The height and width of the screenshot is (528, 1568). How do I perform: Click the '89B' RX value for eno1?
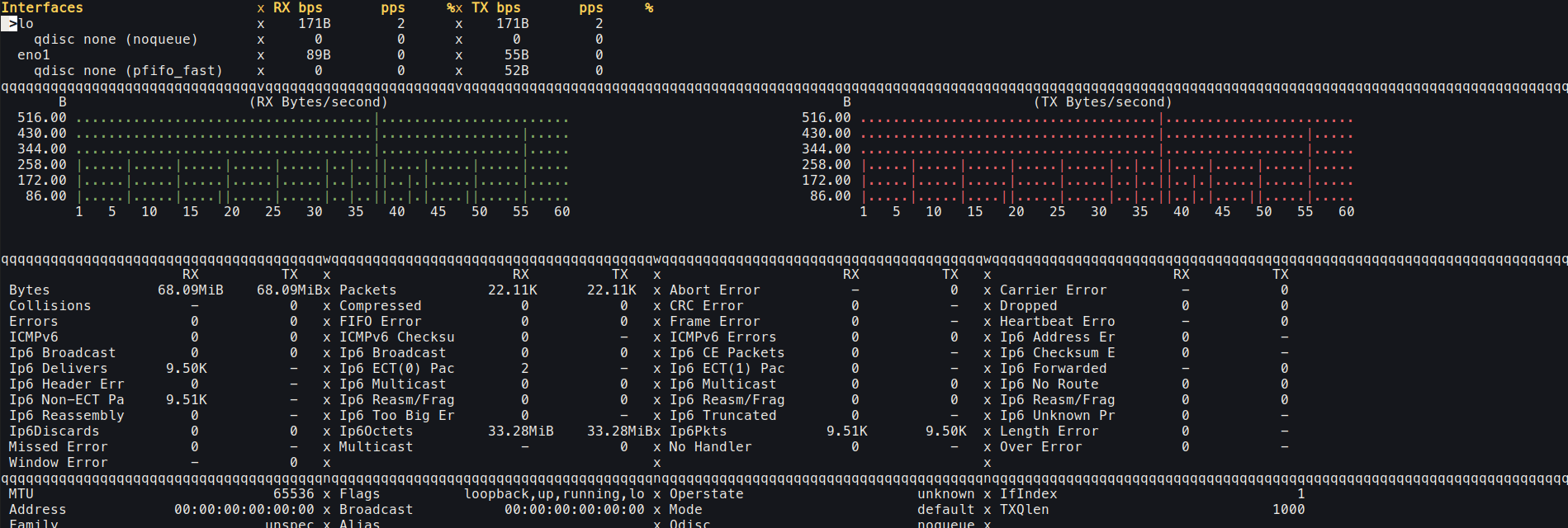[319, 55]
